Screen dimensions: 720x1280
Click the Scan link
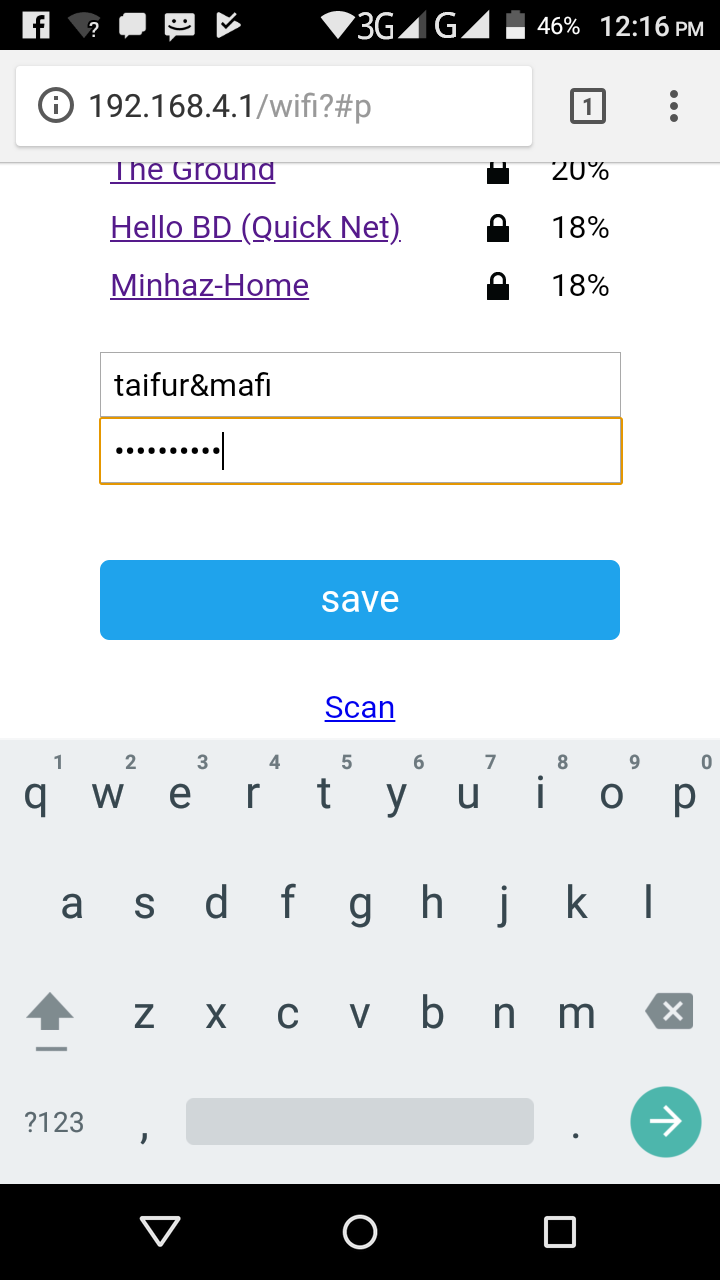click(360, 708)
